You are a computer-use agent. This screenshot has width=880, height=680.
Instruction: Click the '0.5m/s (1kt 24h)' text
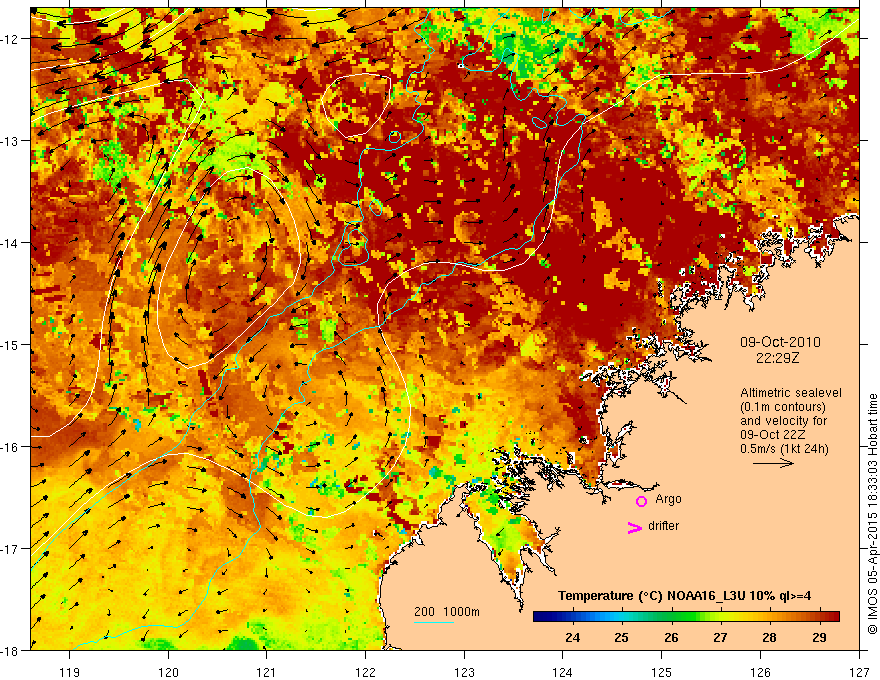(x=784, y=448)
